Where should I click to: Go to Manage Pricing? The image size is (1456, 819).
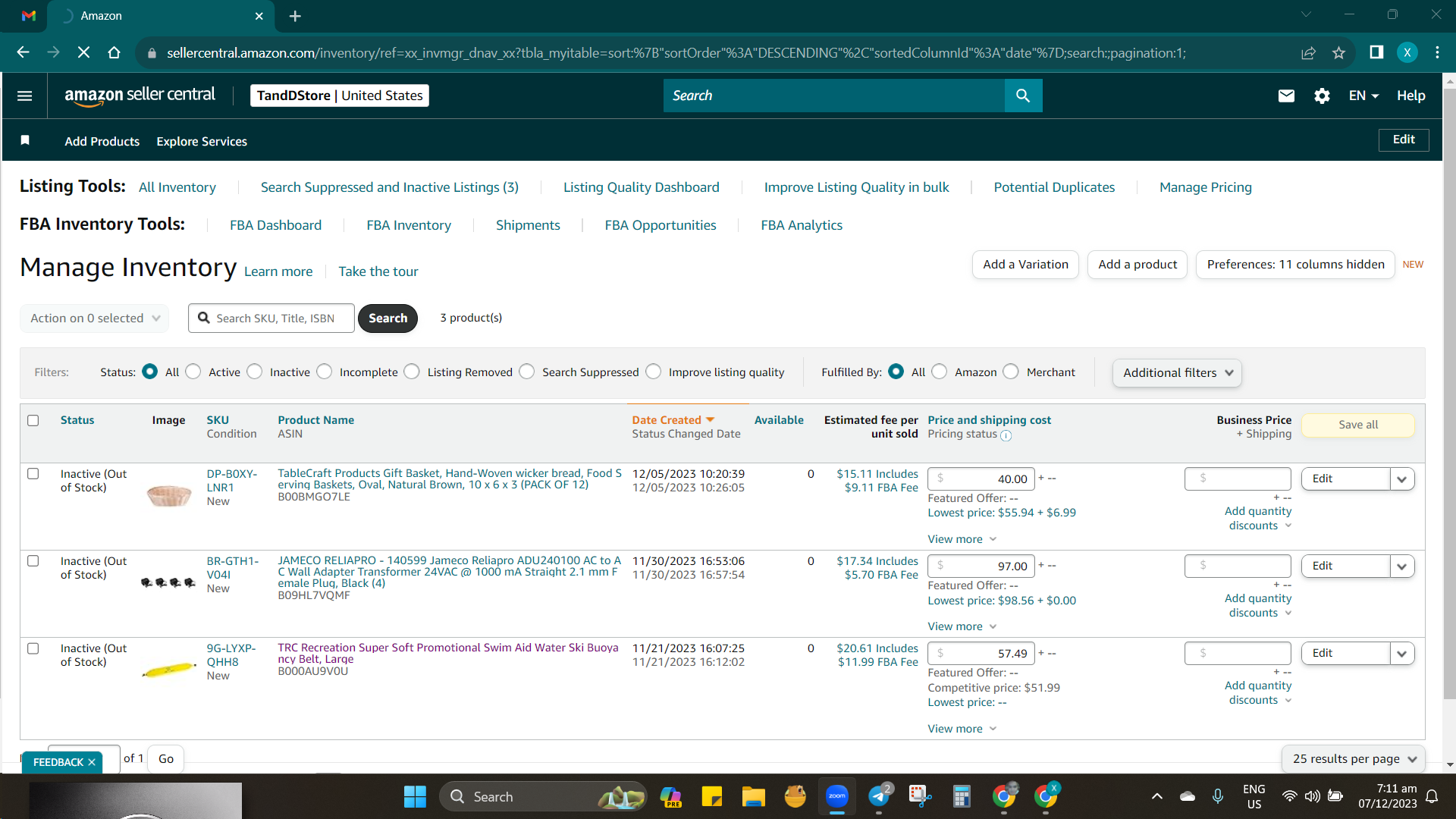pos(1206,187)
